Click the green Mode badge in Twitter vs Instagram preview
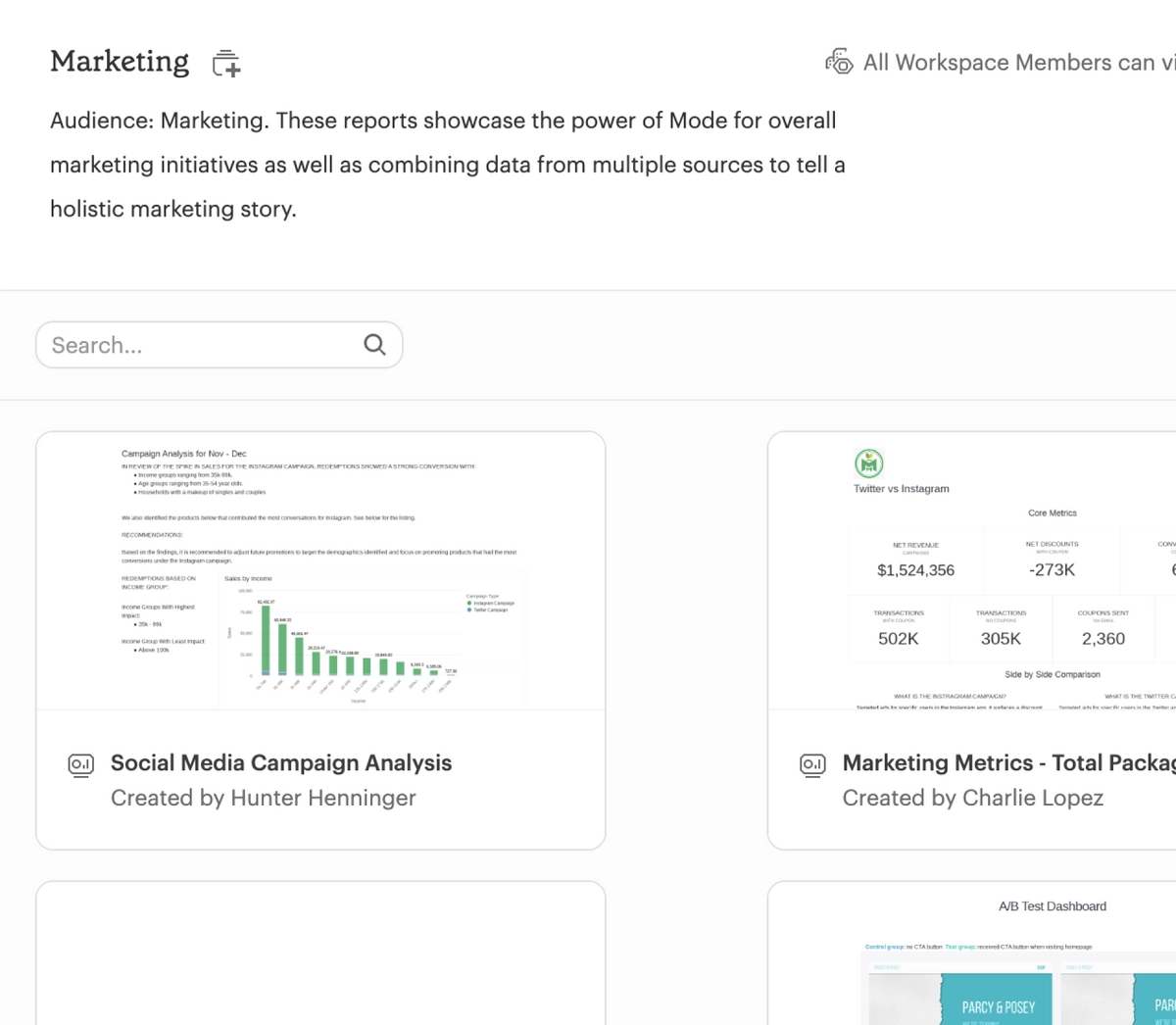 tap(869, 463)
